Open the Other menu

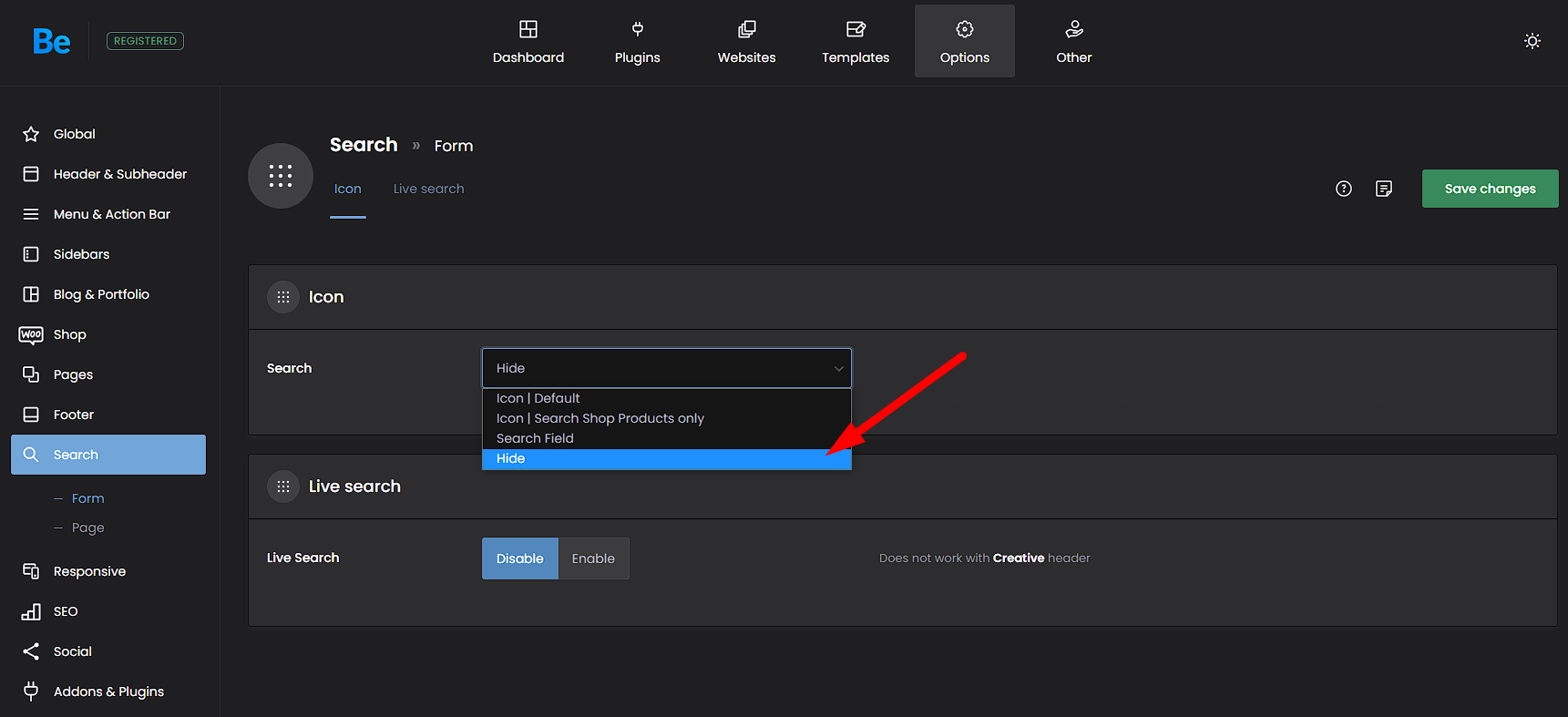1074,41
